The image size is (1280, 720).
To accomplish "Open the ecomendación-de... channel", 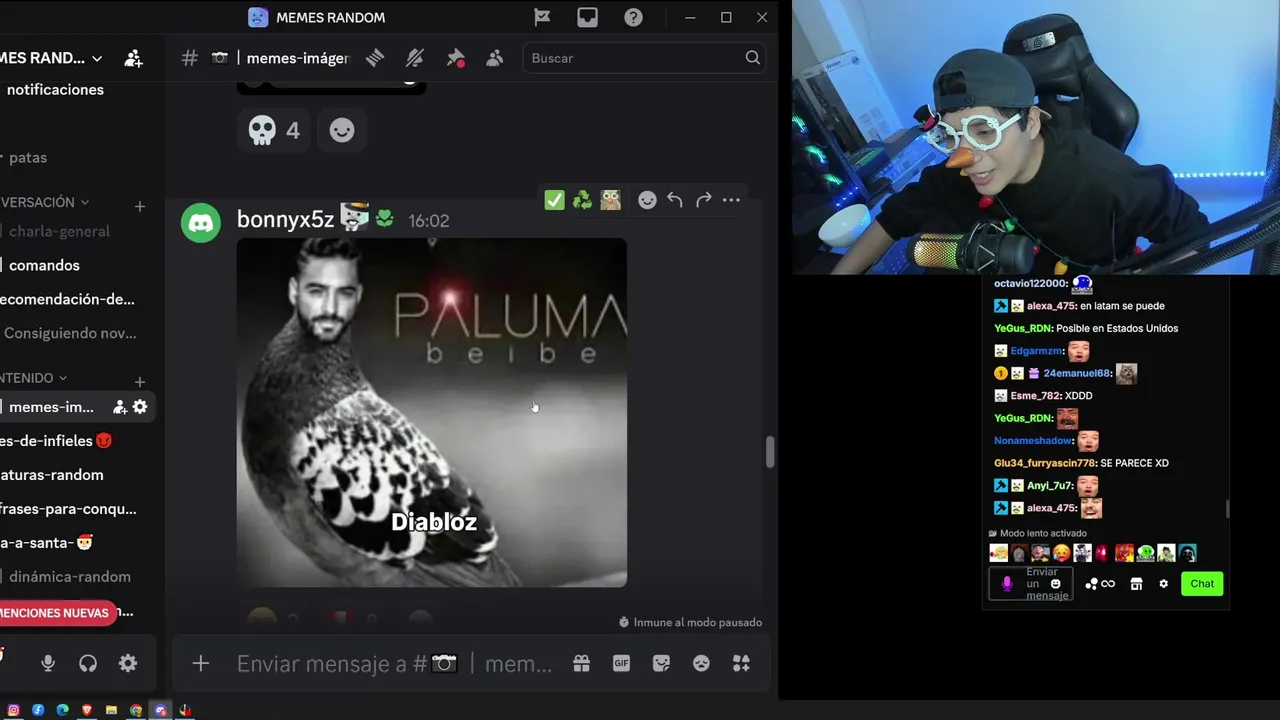I will point(67,299).
